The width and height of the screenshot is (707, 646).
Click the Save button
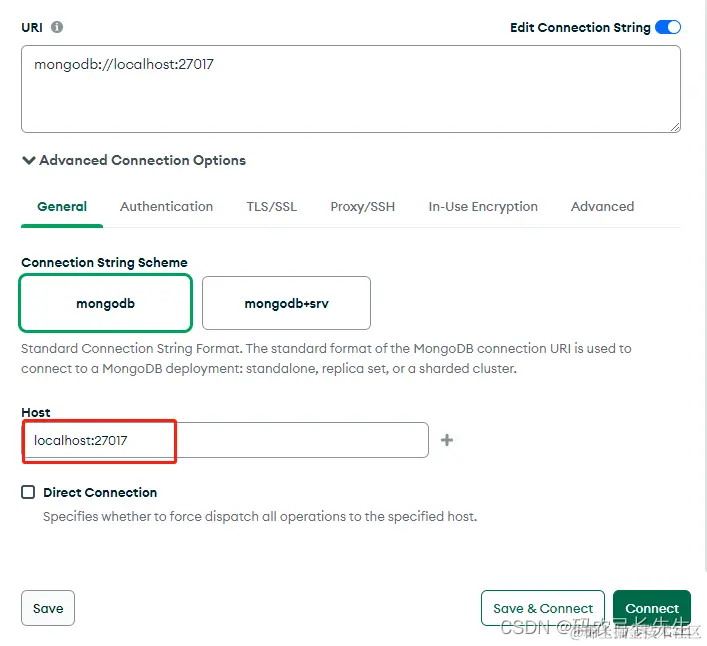point(48,608)
